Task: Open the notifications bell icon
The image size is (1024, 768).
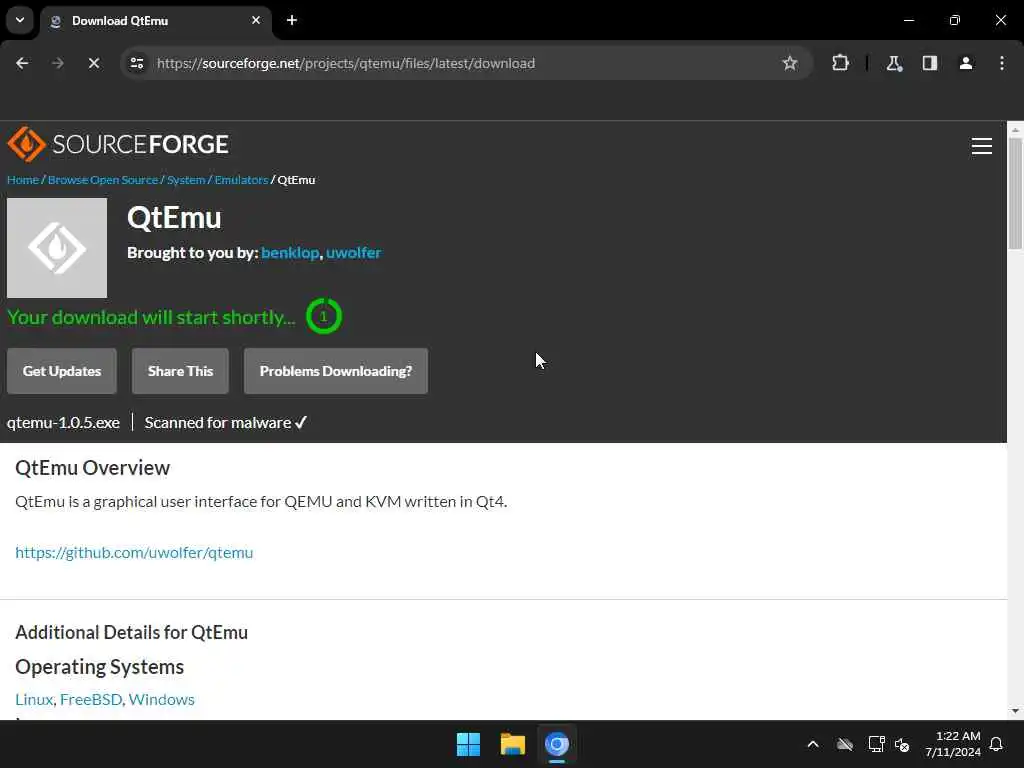Action: [x=997, y=744]
